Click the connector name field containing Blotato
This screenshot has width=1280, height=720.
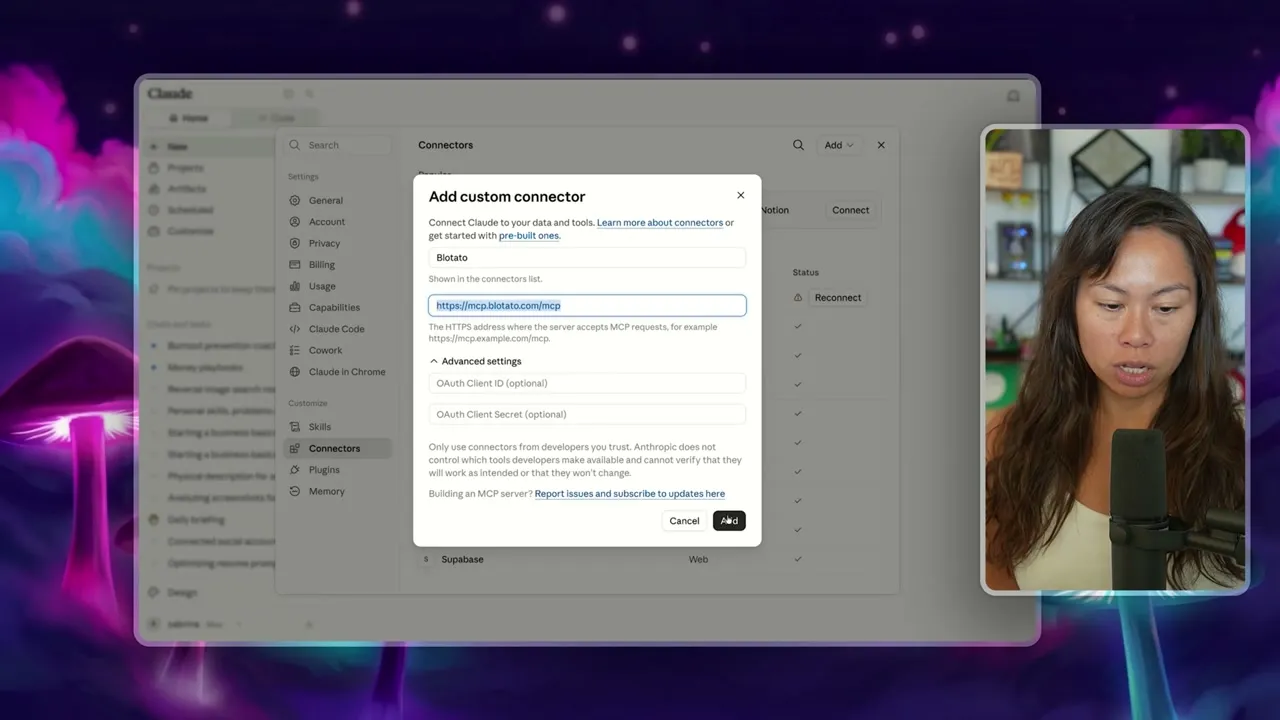click(587, 258)
